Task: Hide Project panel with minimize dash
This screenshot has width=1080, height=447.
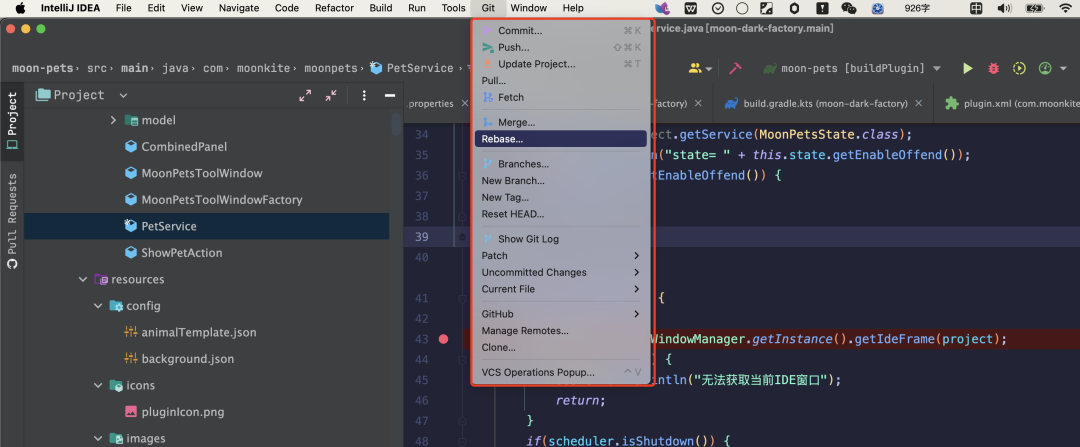Action: point(390,96)
